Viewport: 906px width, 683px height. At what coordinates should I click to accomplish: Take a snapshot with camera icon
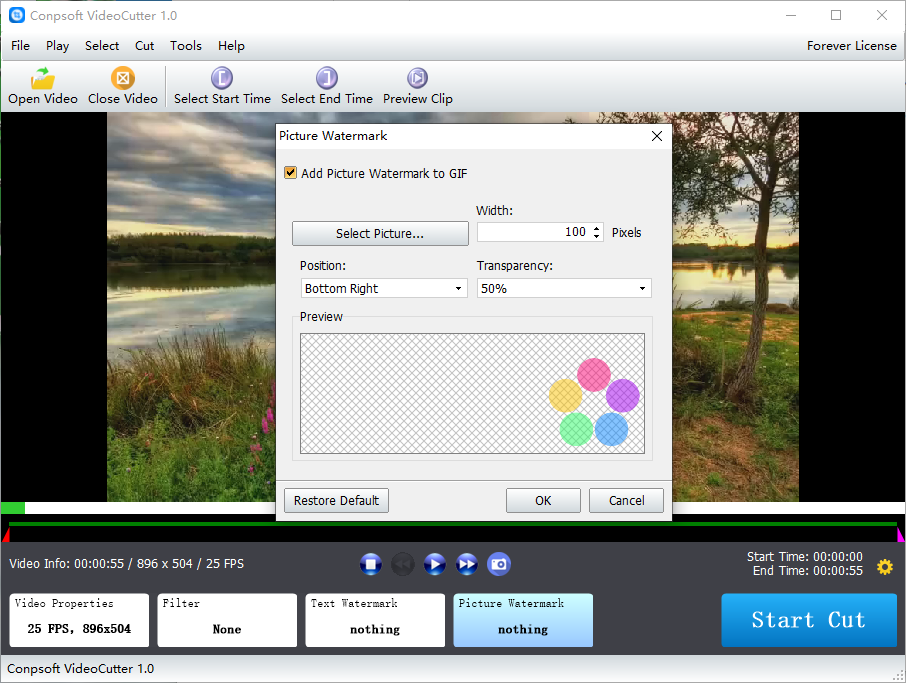pyautogui.click(x=499, y=564)
